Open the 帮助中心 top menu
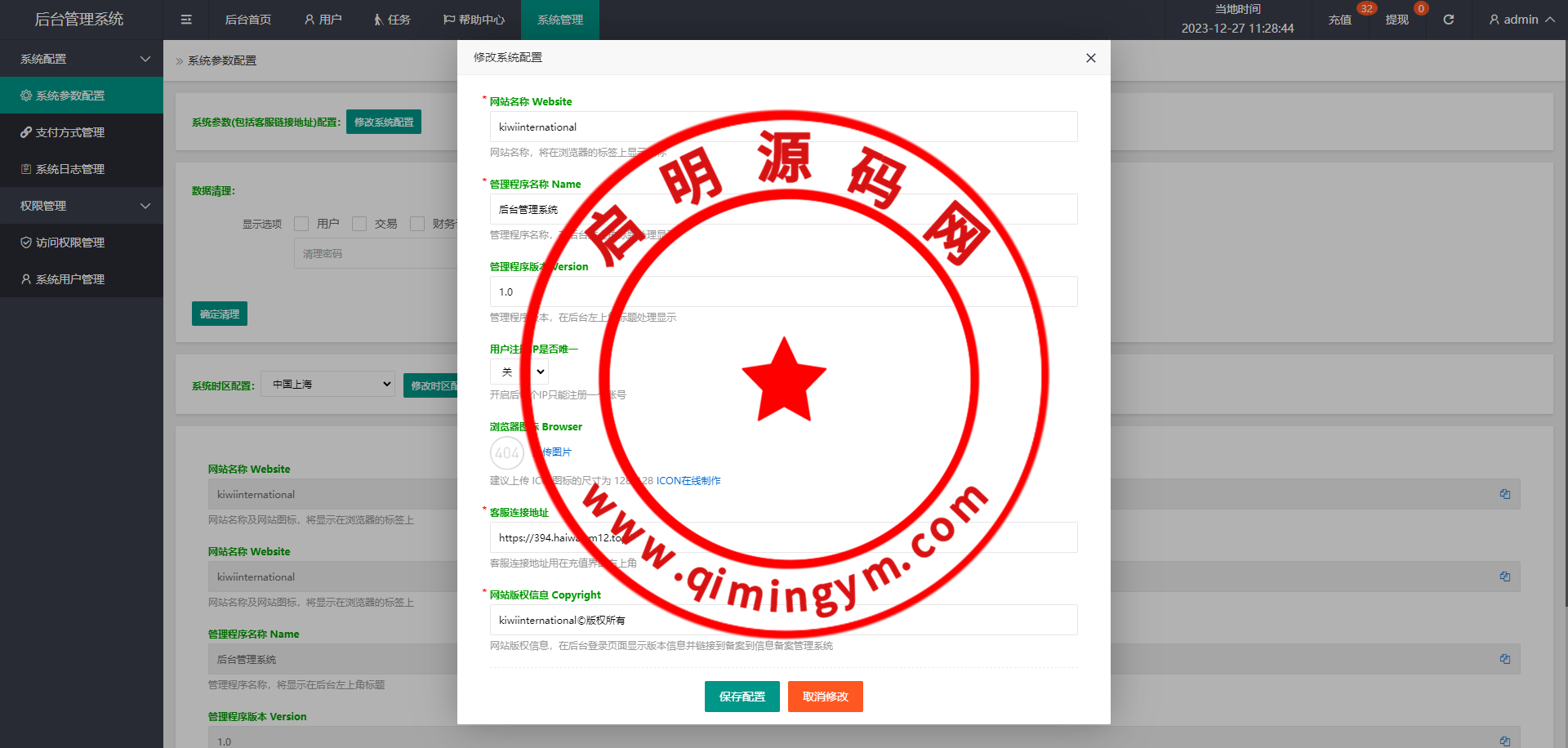This screenshot has height=748, width=1568. coord(474,20)
